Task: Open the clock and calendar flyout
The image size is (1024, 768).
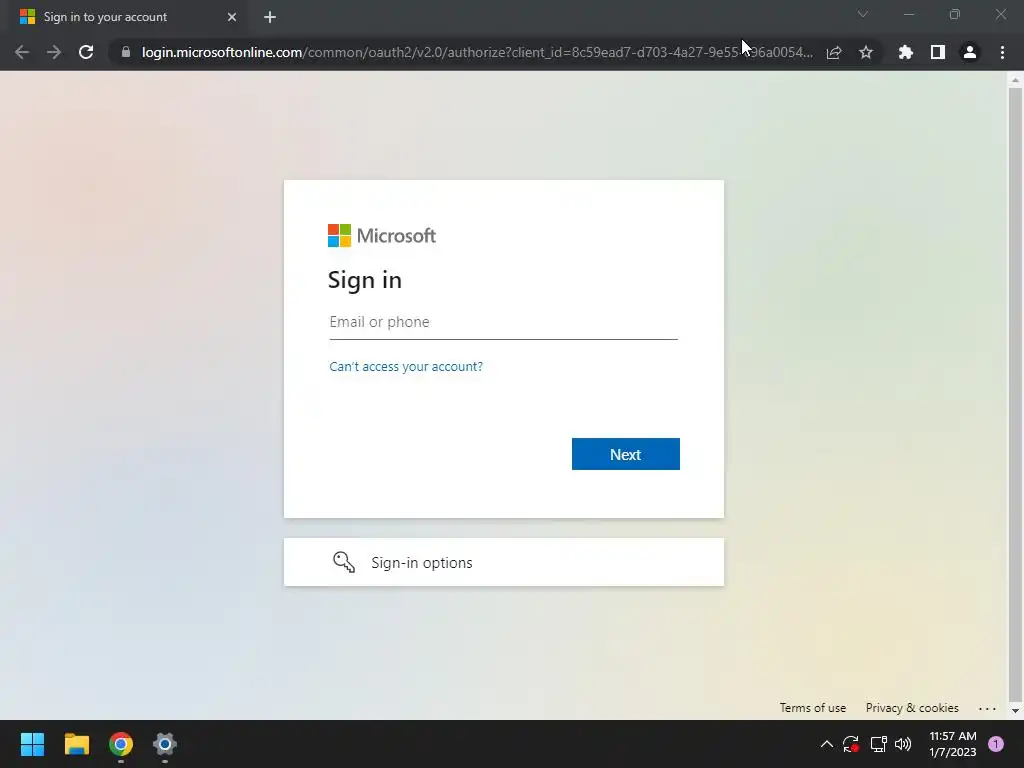Action: pyautogui.click(x=953, y=744)
